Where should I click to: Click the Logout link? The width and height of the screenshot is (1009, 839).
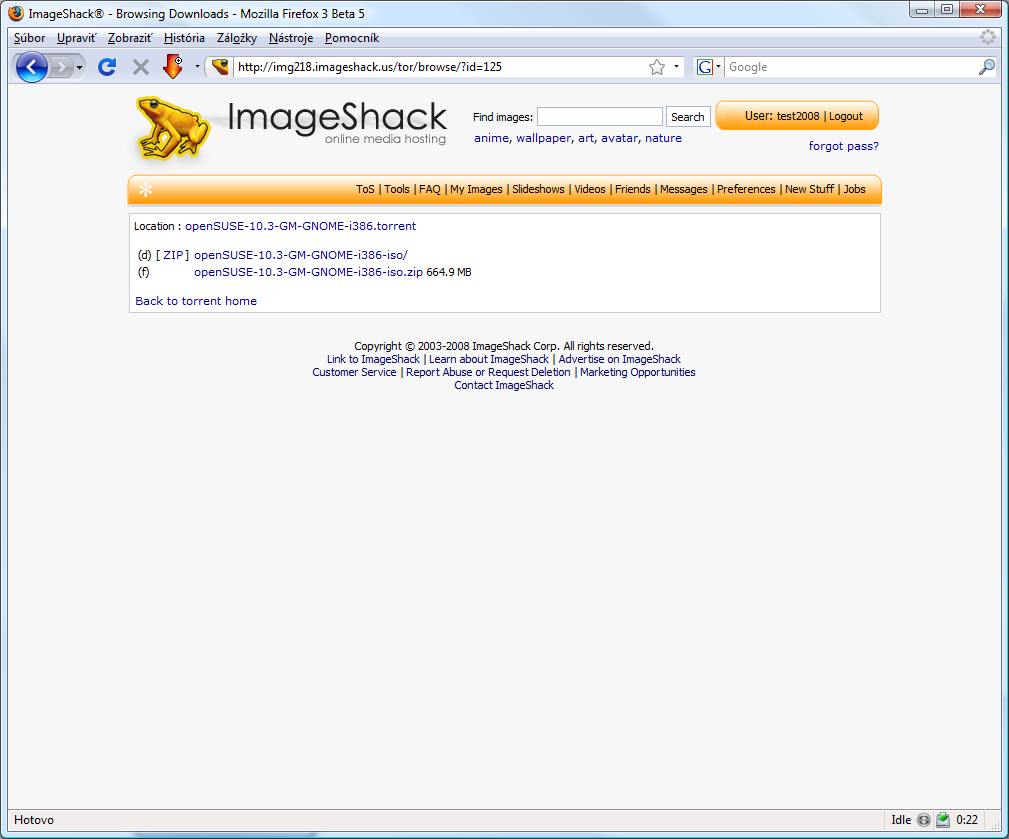pos(846,116)
